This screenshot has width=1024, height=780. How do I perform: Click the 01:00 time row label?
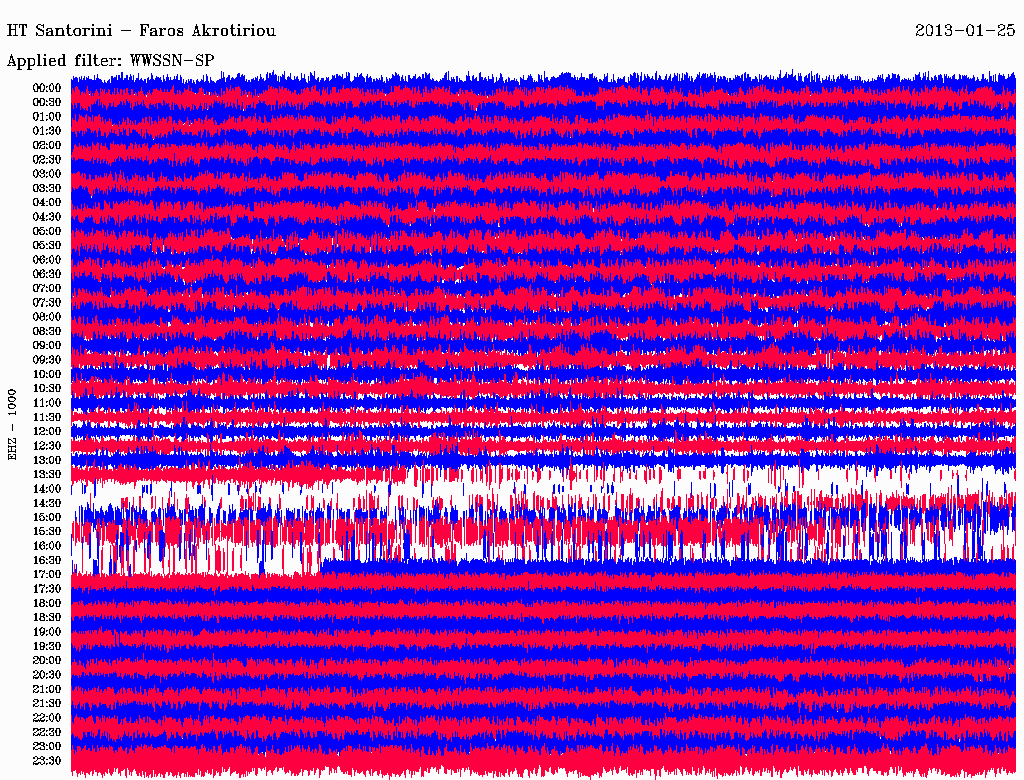(47, 117)
